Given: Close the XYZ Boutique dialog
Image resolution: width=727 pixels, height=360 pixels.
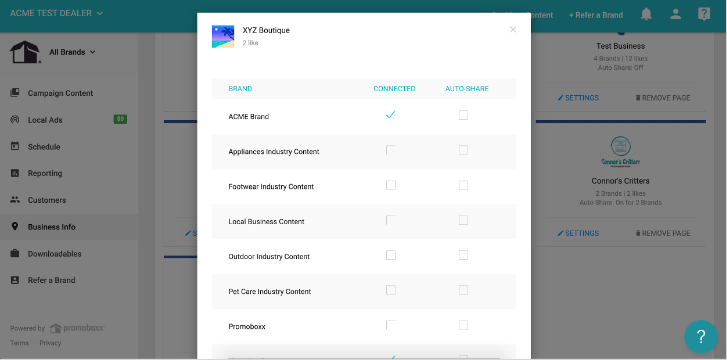Looking at the screenshot, I should point(513,30).
